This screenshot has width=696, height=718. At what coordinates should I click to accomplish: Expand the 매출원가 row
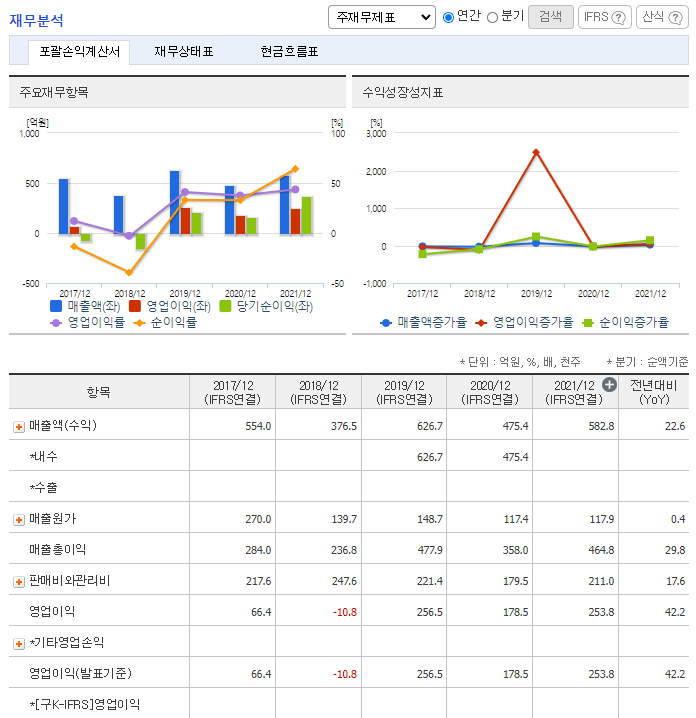point(18,519)
